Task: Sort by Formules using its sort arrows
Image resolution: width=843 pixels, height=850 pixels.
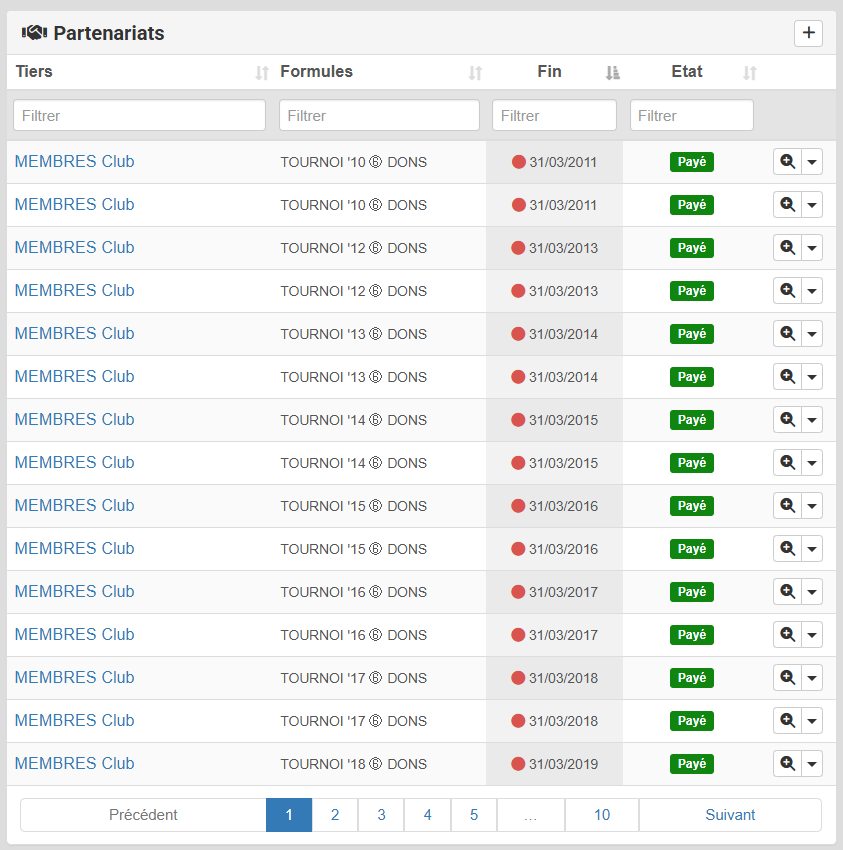Action: tap(476, 72)
